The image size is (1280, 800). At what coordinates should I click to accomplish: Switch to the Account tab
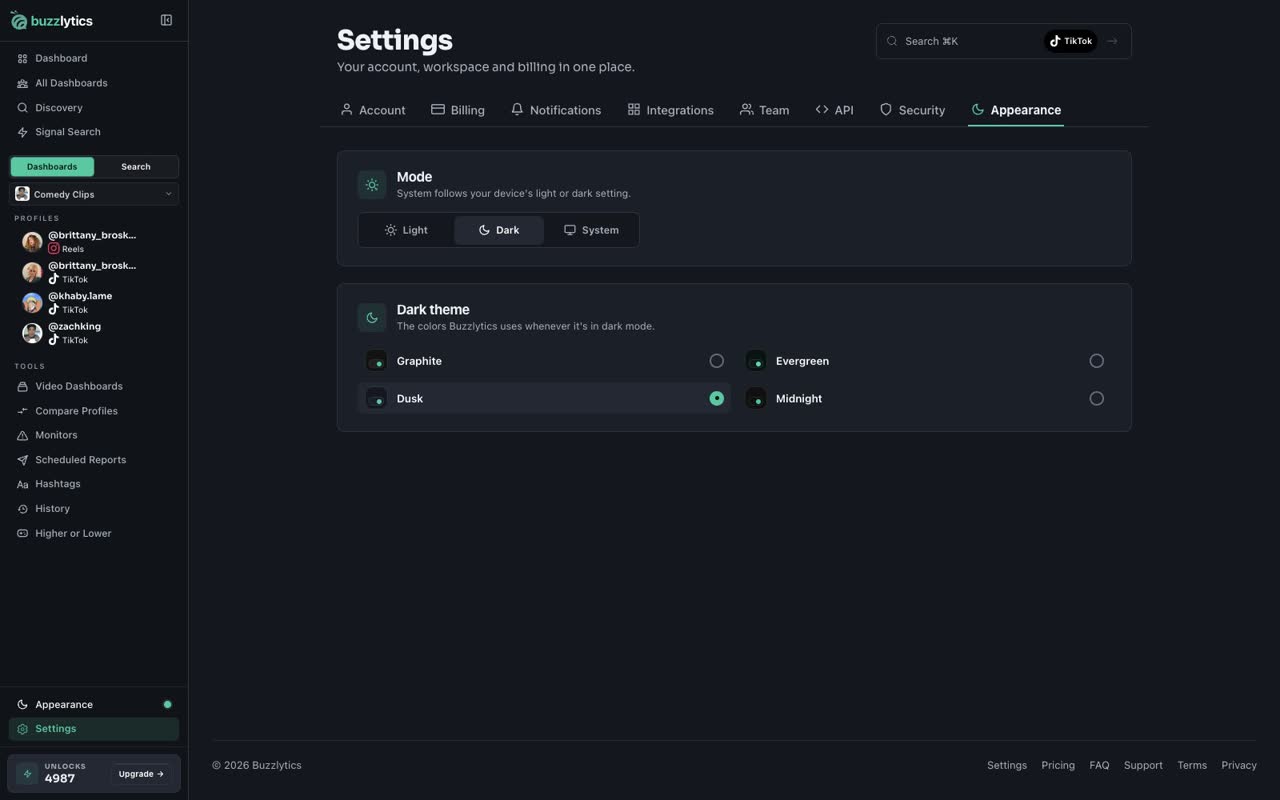pos(372,110)
